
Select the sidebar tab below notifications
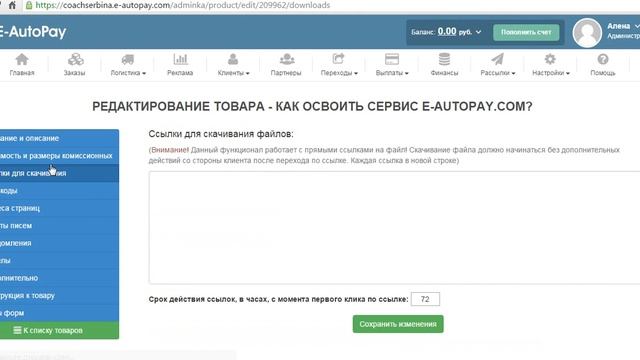tap(59, 260)
